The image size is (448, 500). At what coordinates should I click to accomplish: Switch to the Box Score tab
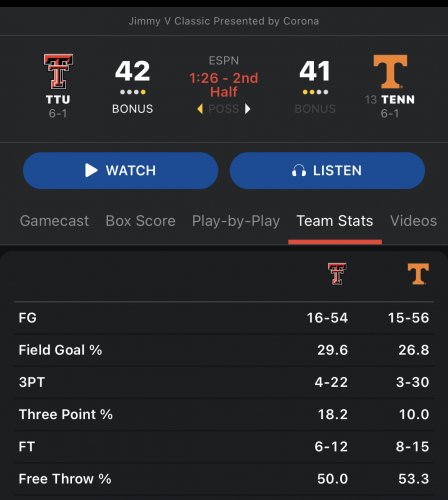pyautogui.click(x=140, y=221)
